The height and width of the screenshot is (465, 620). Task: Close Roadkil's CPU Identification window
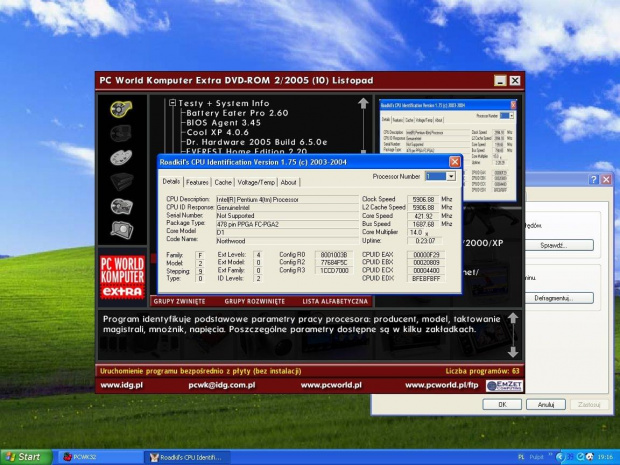455,162
